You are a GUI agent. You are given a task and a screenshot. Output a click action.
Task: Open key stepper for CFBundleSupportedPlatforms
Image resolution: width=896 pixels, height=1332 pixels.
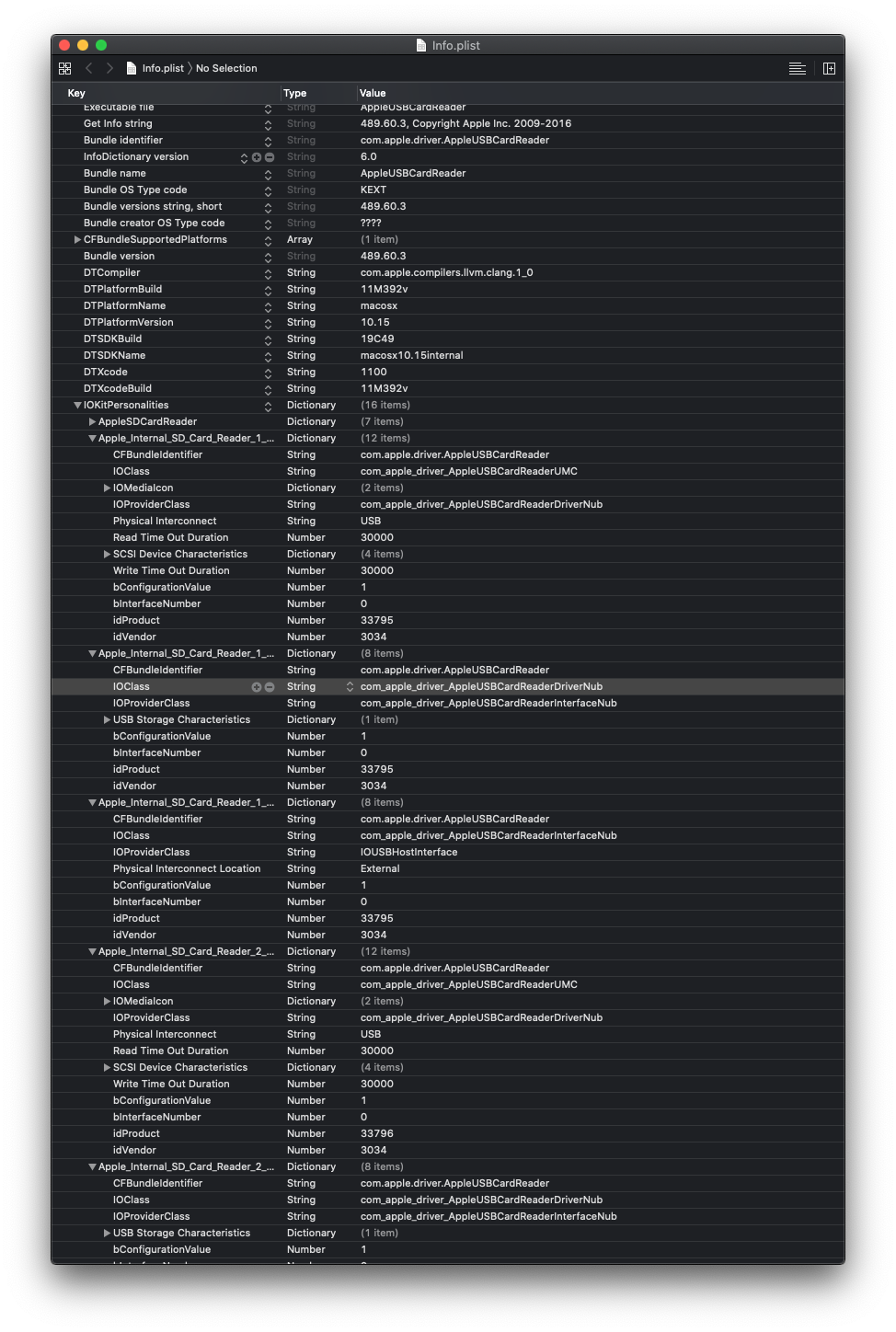click(x=268, y=240)
